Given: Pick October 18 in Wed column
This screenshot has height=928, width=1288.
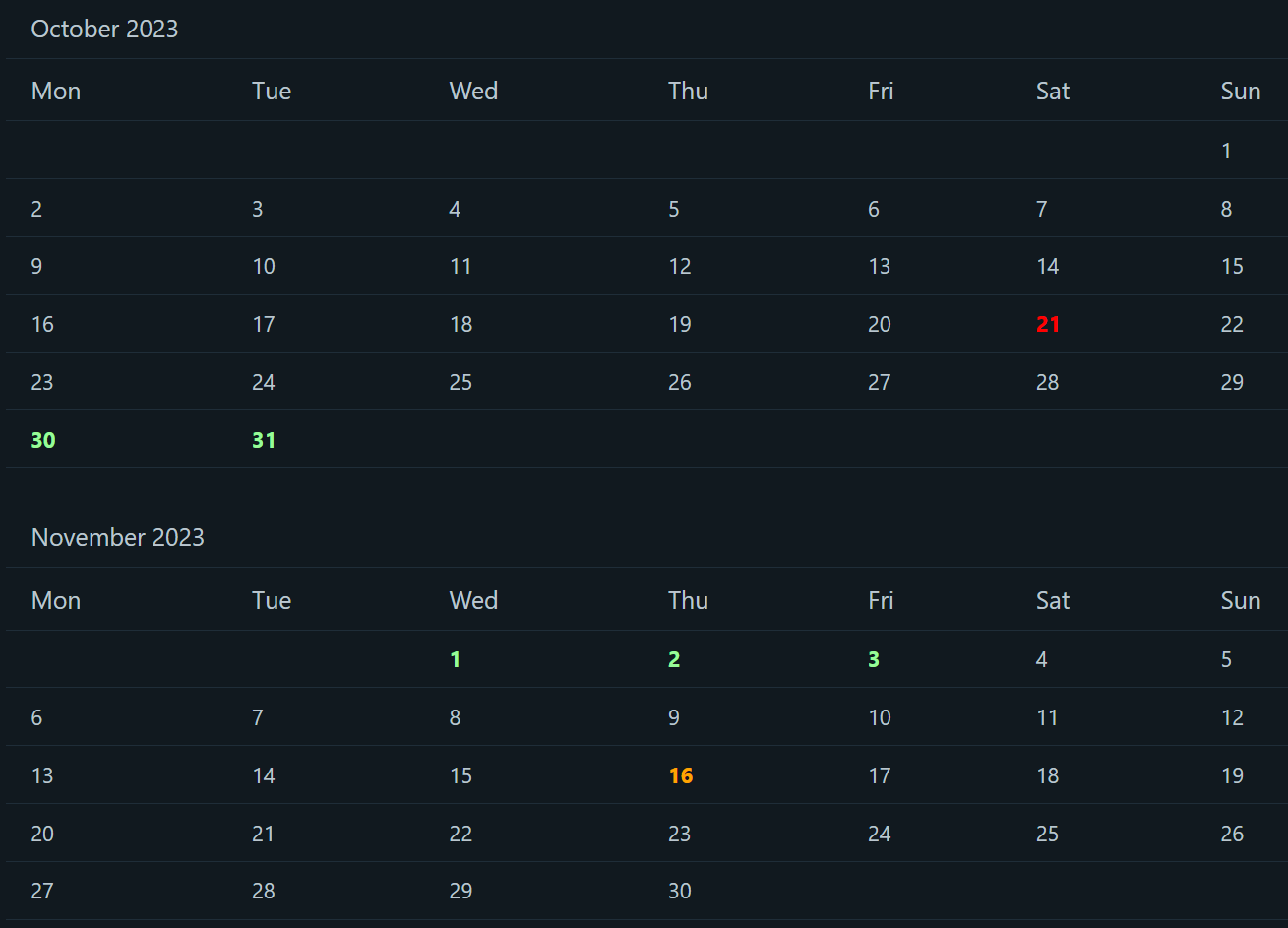Looking at the screenshot, I should pos(460,324).
